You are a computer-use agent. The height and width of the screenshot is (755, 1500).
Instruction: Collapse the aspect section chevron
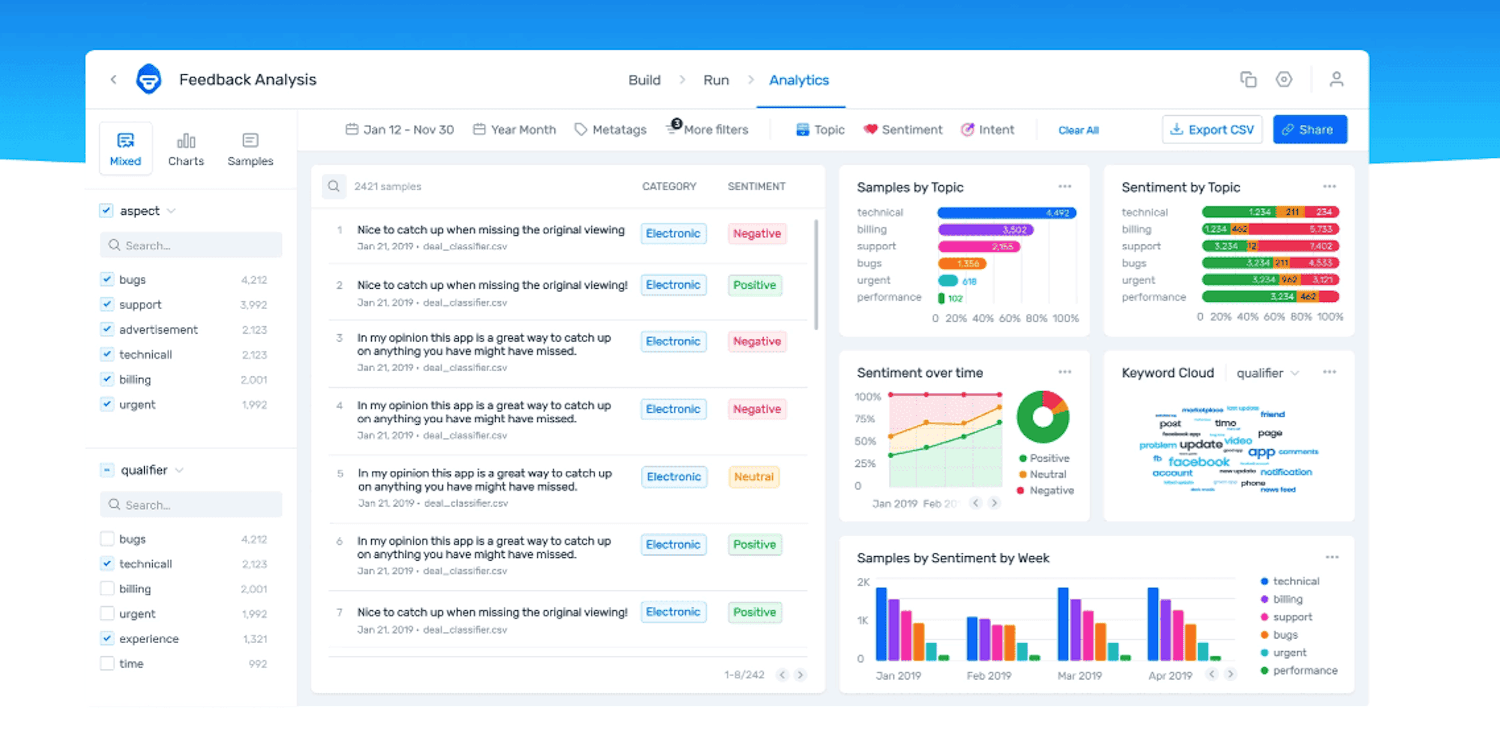171,211
